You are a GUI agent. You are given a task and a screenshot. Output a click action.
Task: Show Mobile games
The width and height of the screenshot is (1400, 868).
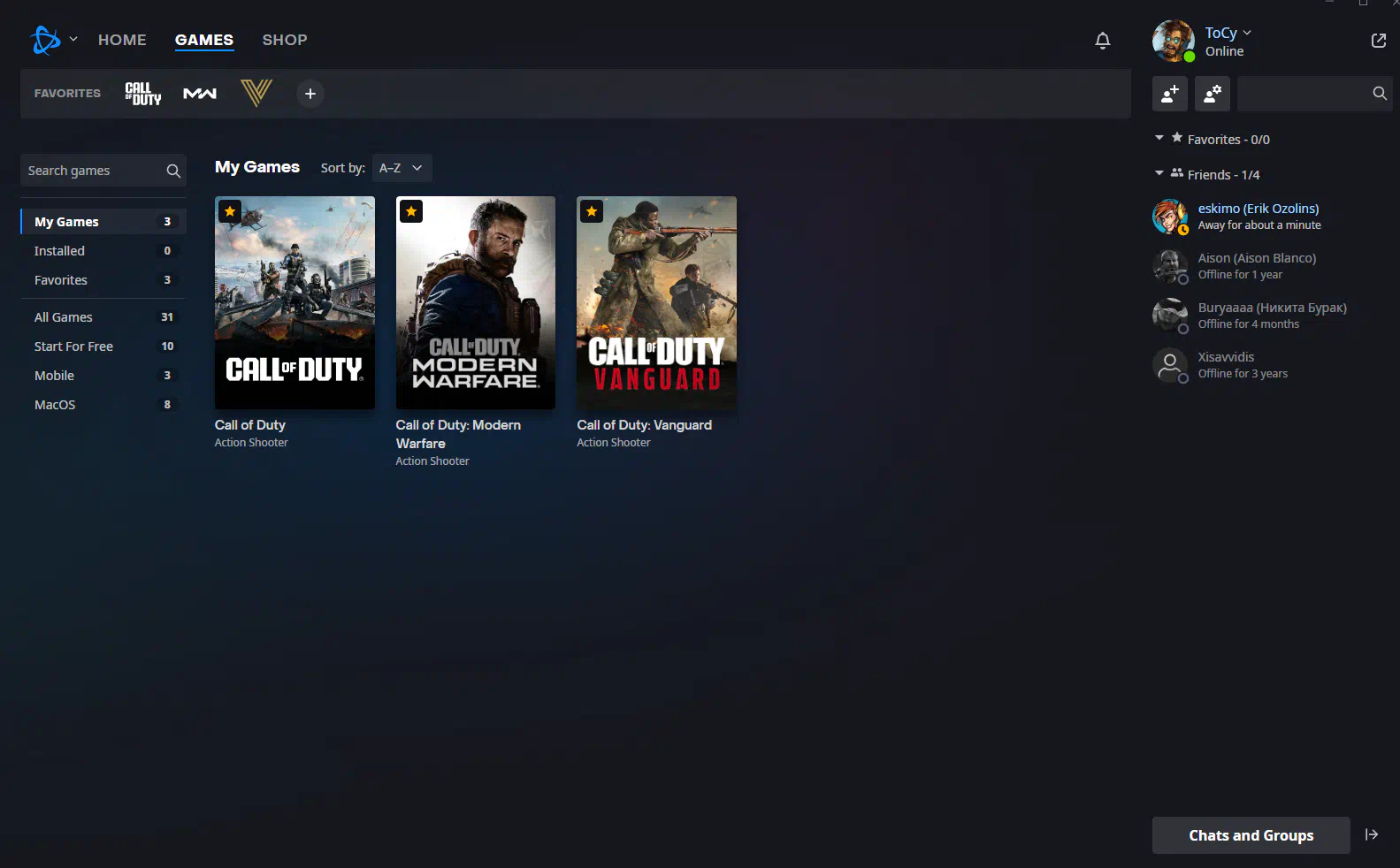click(x=103, y=376)
